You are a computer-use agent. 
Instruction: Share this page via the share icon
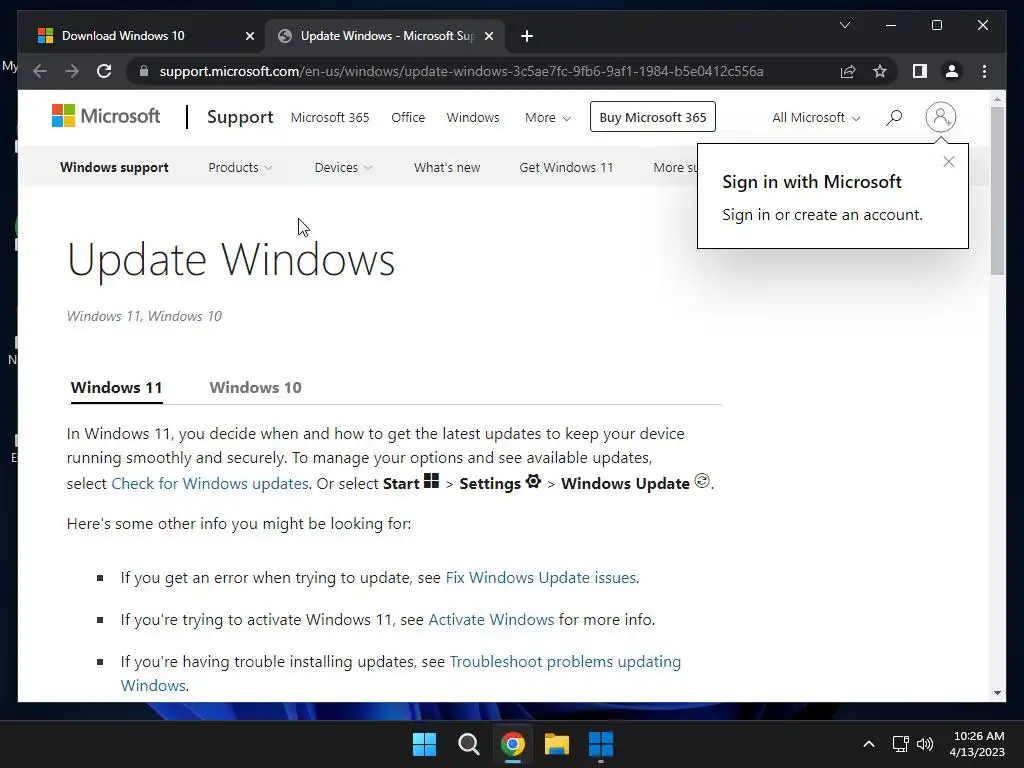[848, 71]
